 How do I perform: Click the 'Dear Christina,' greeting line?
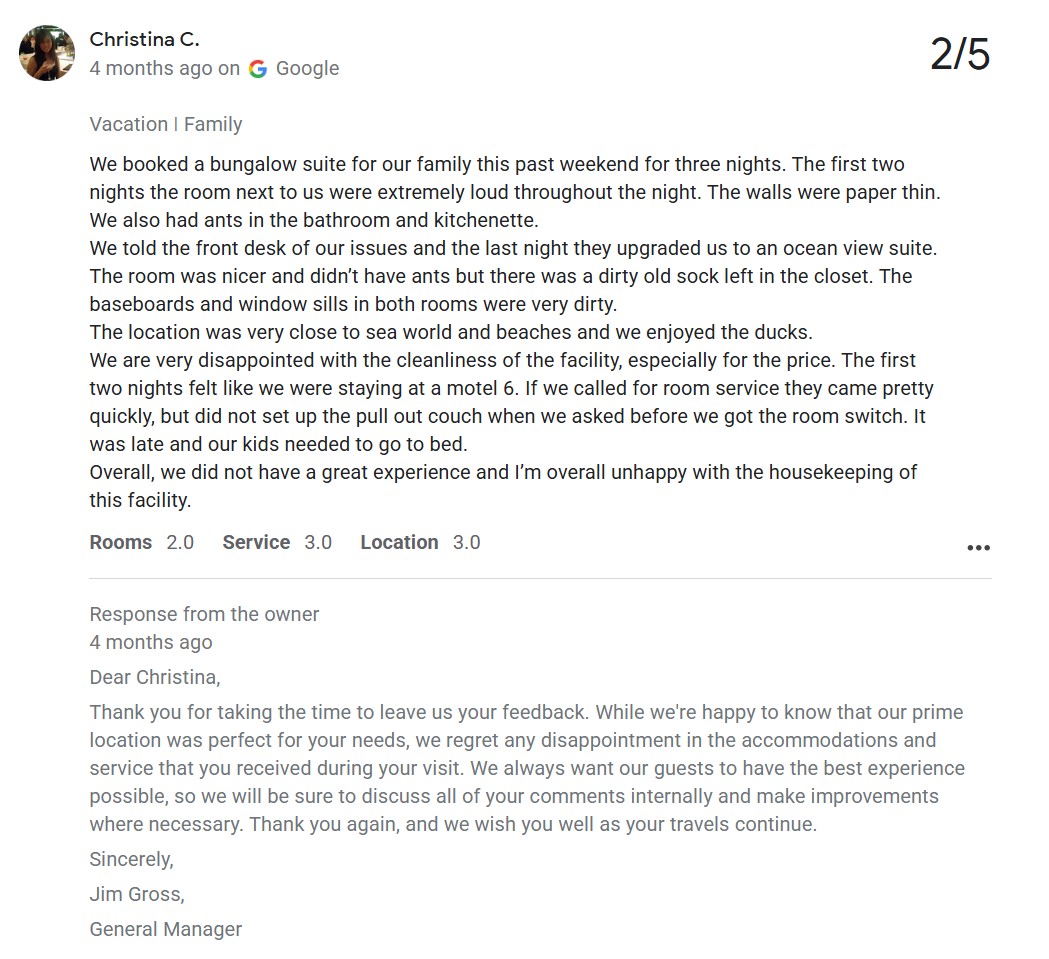[155, 677]
